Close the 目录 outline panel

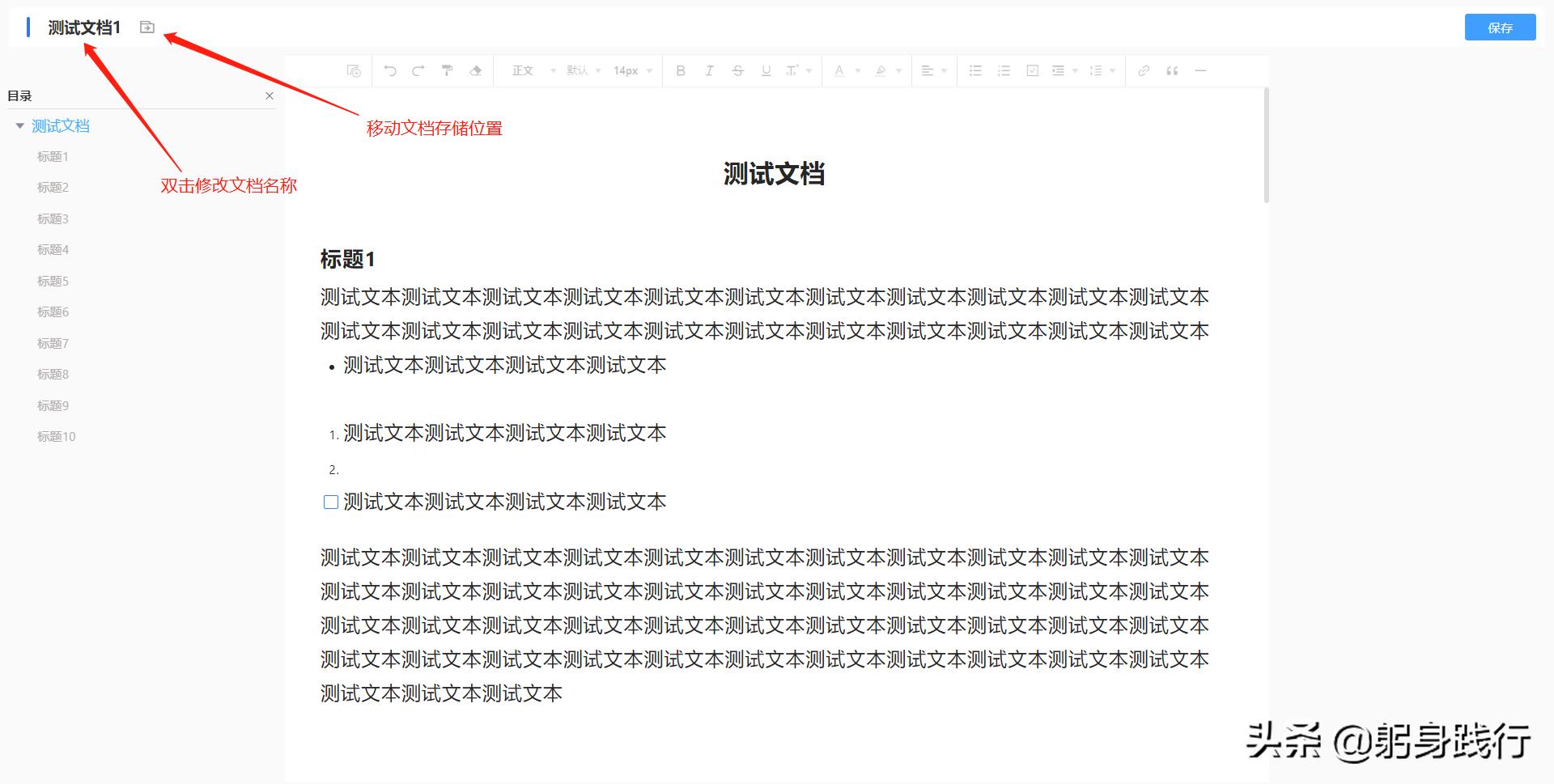270,95
